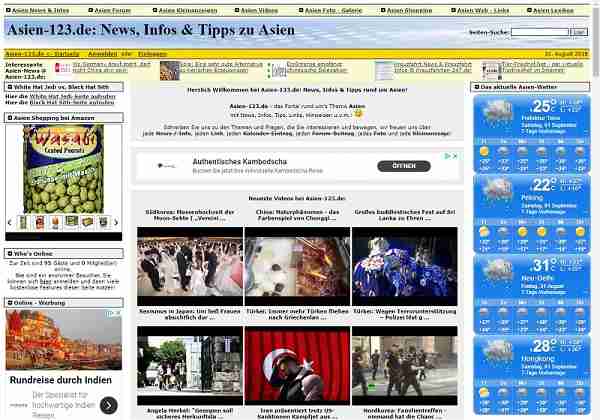Open the Asien News & Infos menu

(x=40, y=11)
